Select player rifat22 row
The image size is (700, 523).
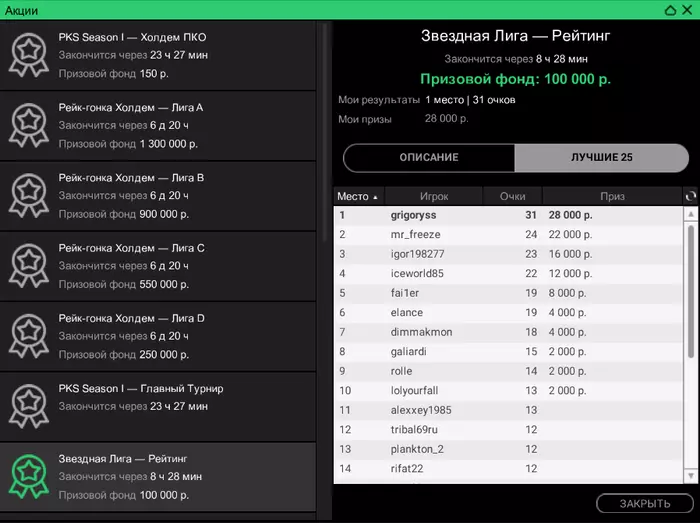pyautogui.click(x=508, y=469)
